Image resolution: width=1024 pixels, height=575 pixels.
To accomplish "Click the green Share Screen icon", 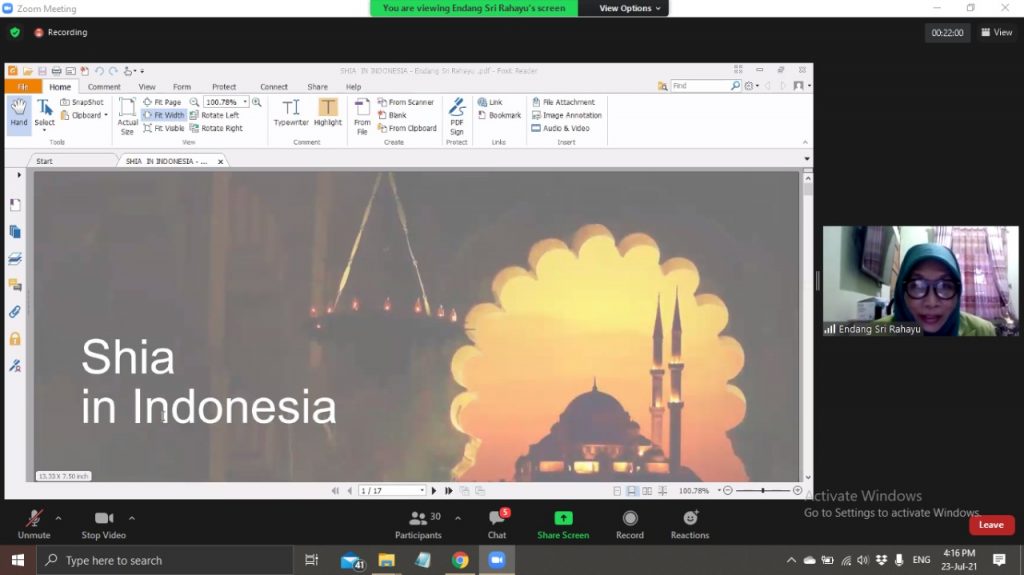I will (563, 518).
